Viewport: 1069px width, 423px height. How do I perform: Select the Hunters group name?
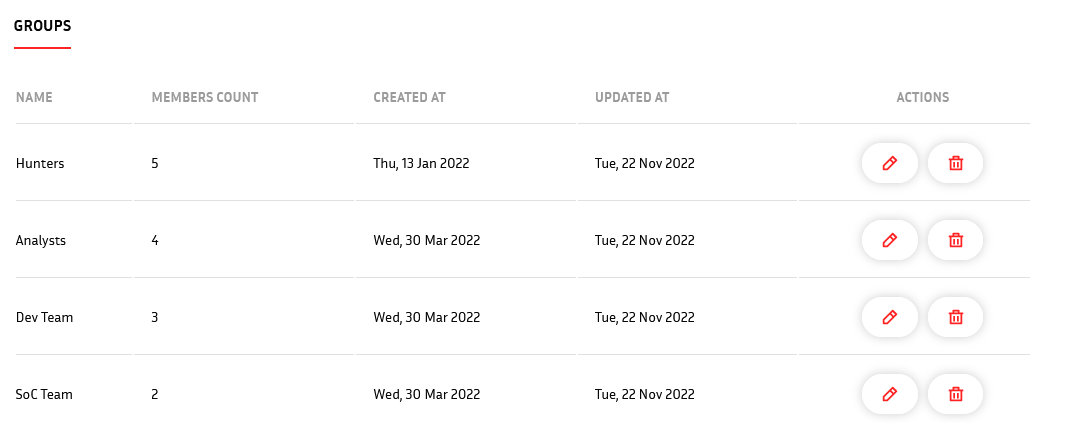click(x=40, y=164)
